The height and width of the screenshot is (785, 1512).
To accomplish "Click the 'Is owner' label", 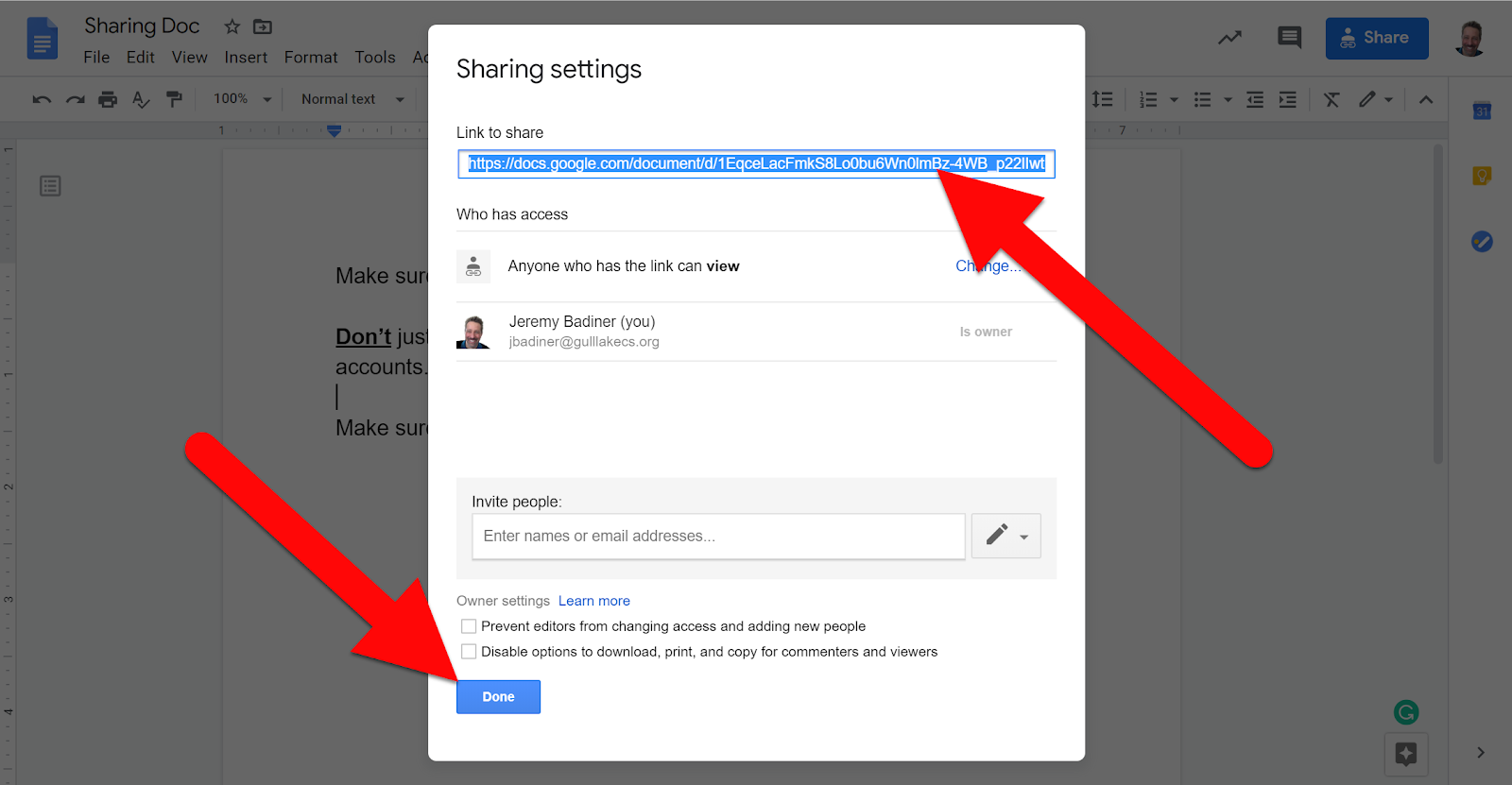I will pyautogui.click(x=986, y=332).
